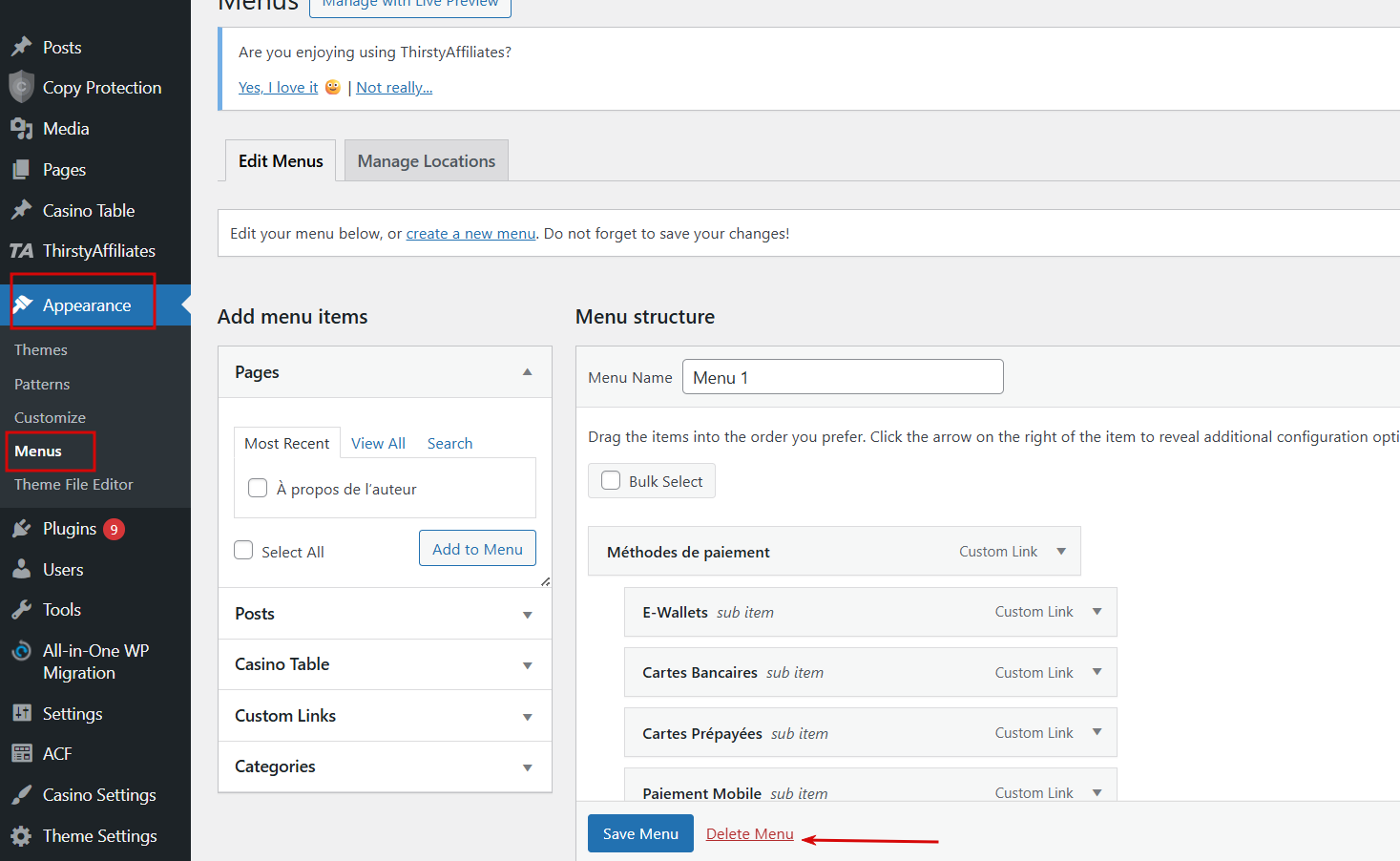Expand the E-Wallets sub item options

pyautogui.click(x=1097, y=612)
